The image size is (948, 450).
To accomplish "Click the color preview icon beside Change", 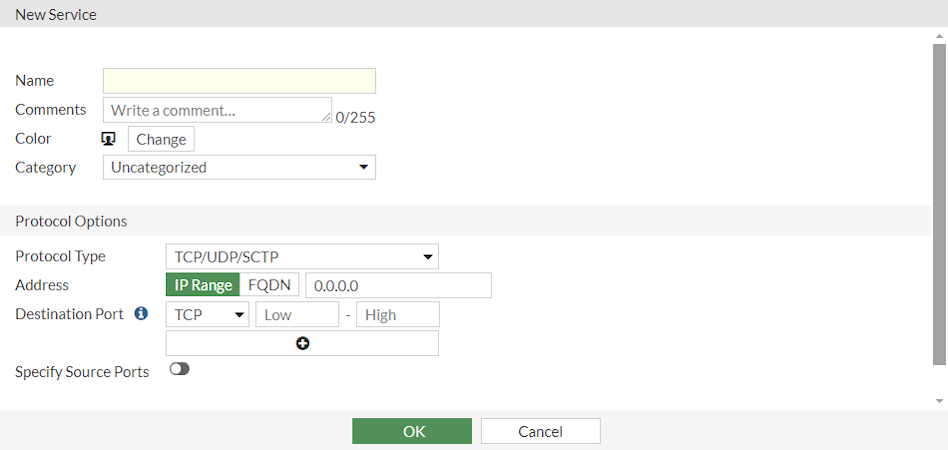I will tap(109, 139).
